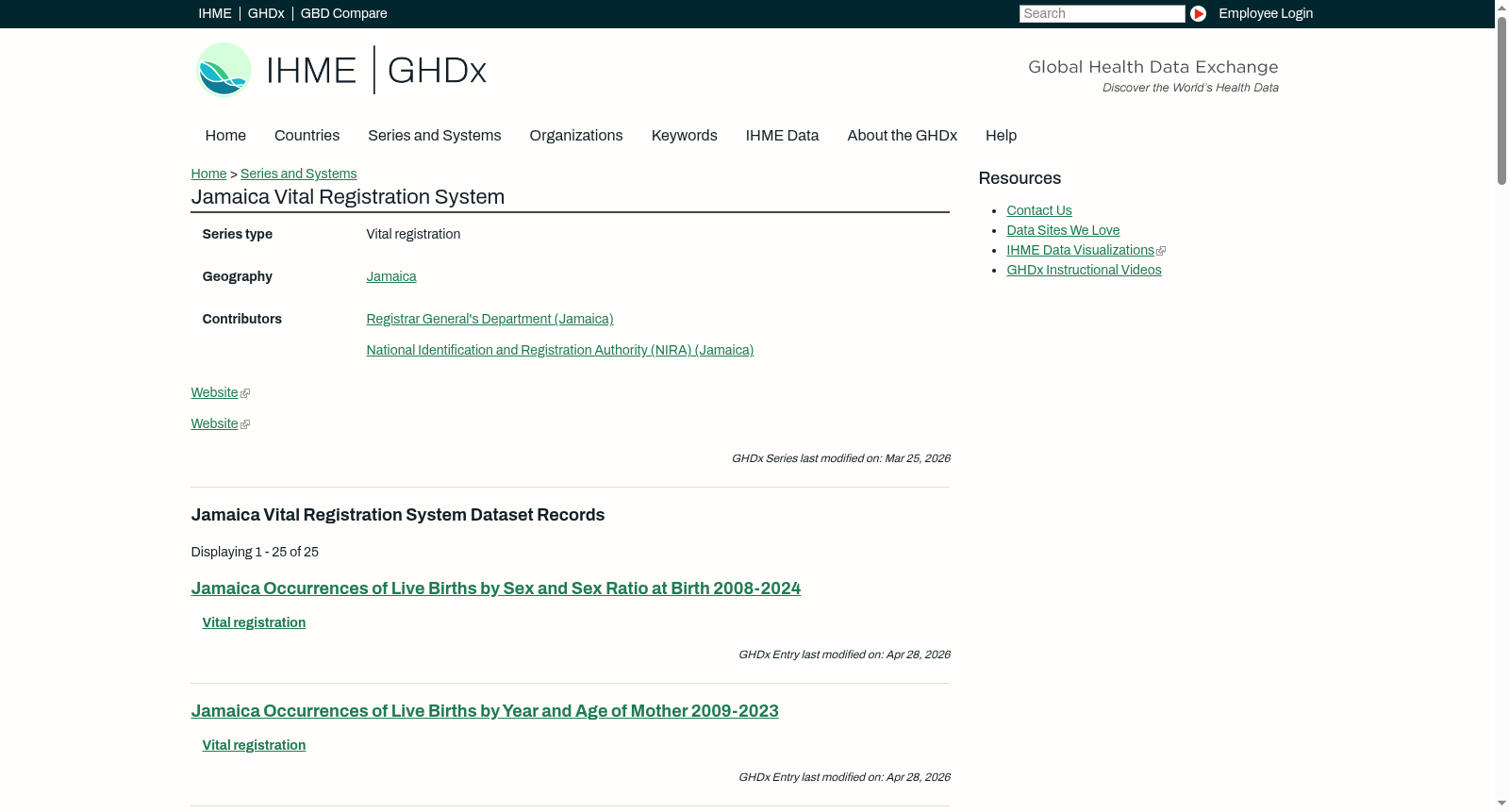Open GHDx Instructional Videos link

pyautogui.click(x=1084, y=270)
